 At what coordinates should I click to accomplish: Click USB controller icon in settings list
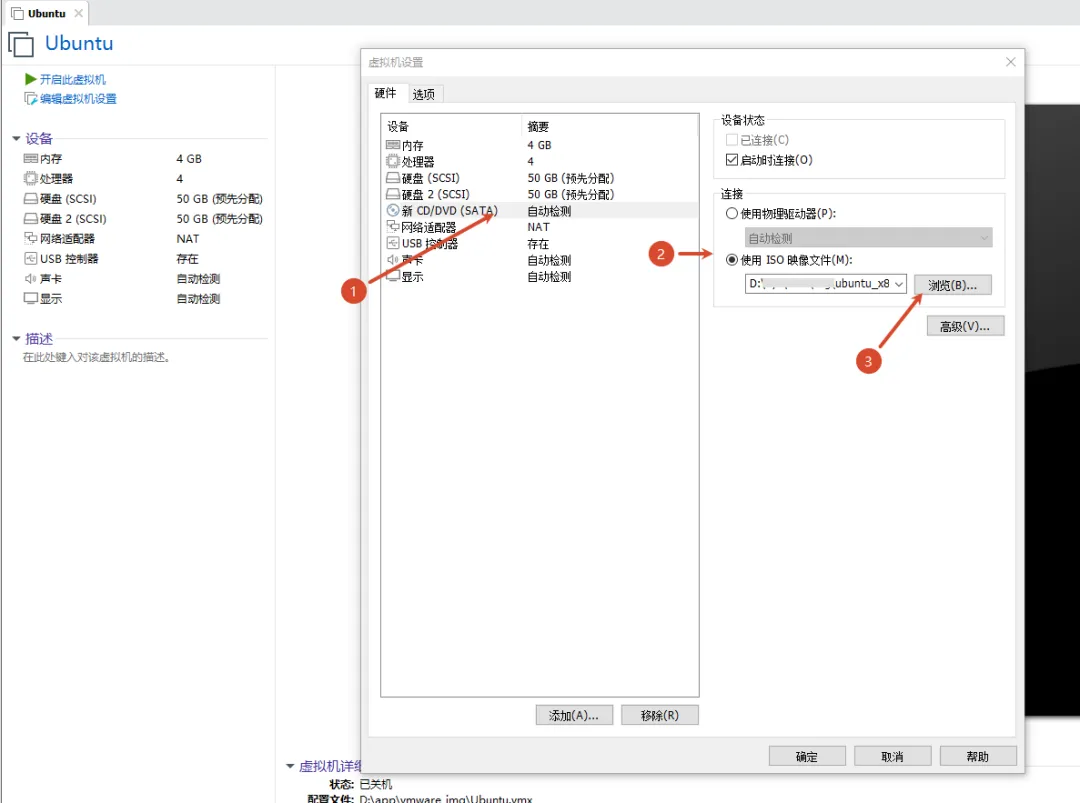(x=393, y=243)
